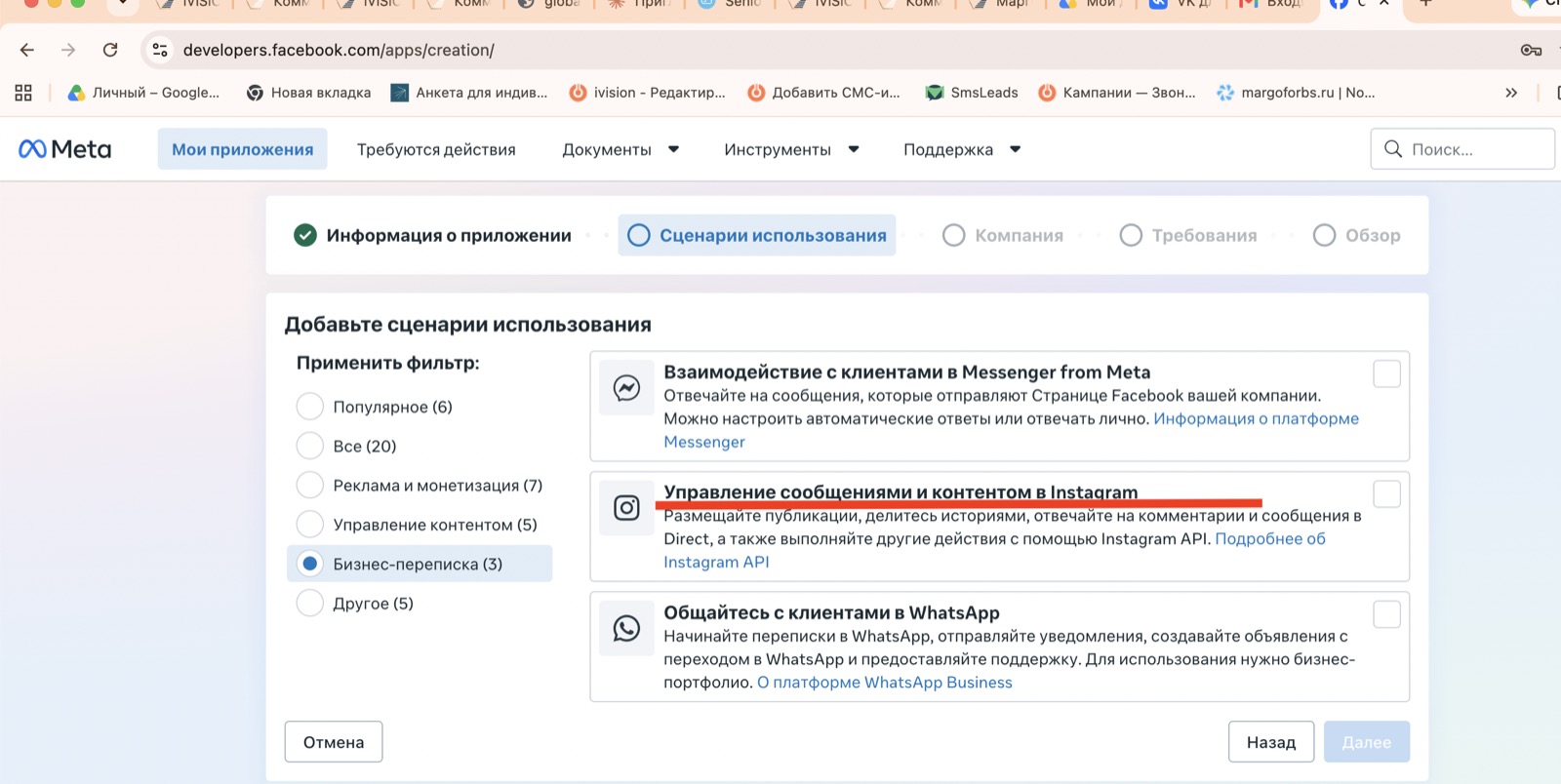Viewport: 1561px width, 784px height.
Task: Open Анкета для индив bookmark
Action: coord(469,93)
